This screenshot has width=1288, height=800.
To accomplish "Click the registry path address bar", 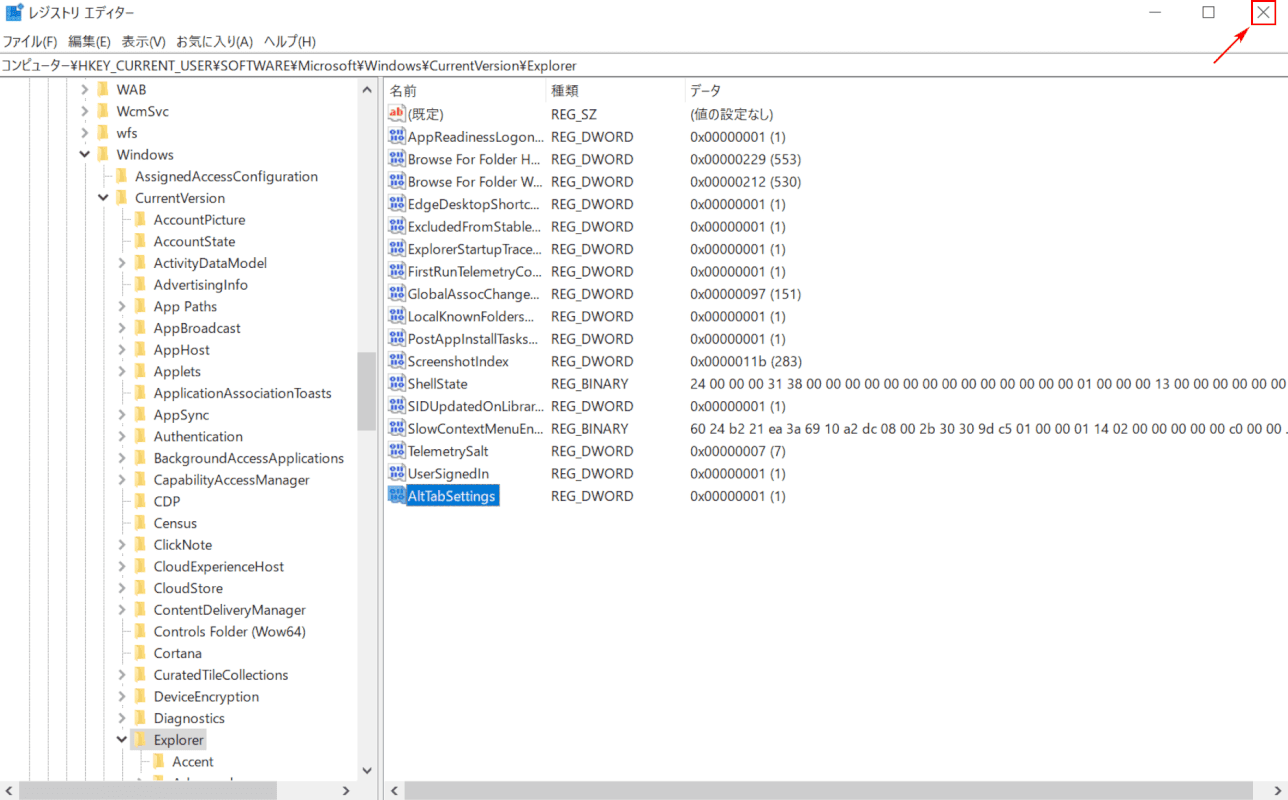I will 644,66.
